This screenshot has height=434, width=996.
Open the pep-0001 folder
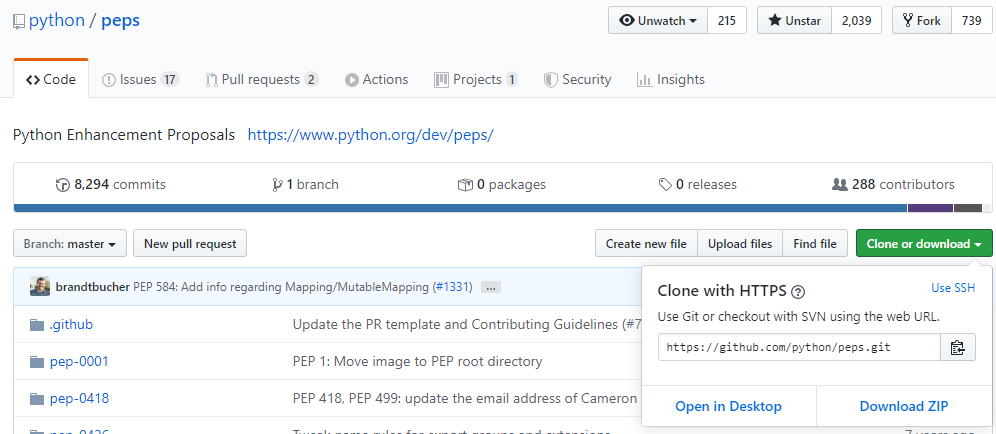click(x=79, y=361)
